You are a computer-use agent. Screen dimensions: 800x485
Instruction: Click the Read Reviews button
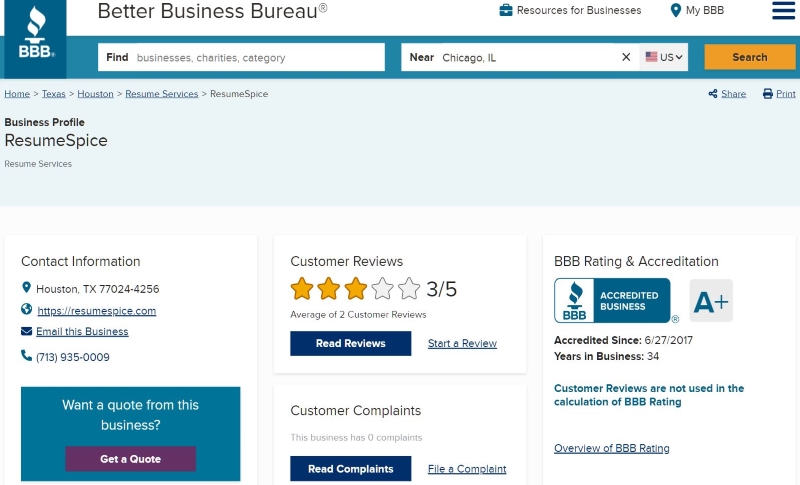click(x=351, y=343)
